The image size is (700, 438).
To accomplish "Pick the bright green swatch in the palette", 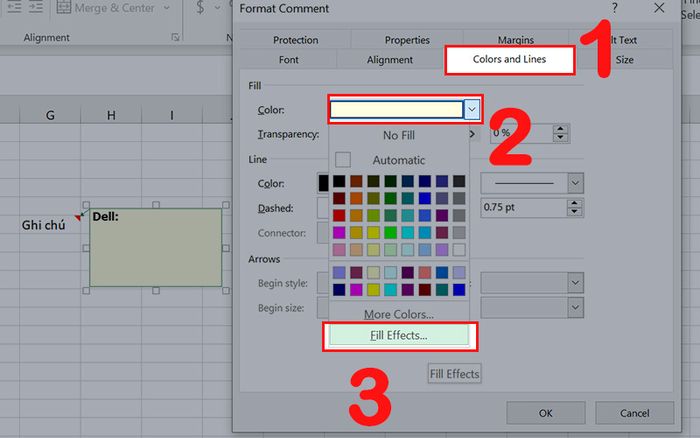I will [391, 233].
